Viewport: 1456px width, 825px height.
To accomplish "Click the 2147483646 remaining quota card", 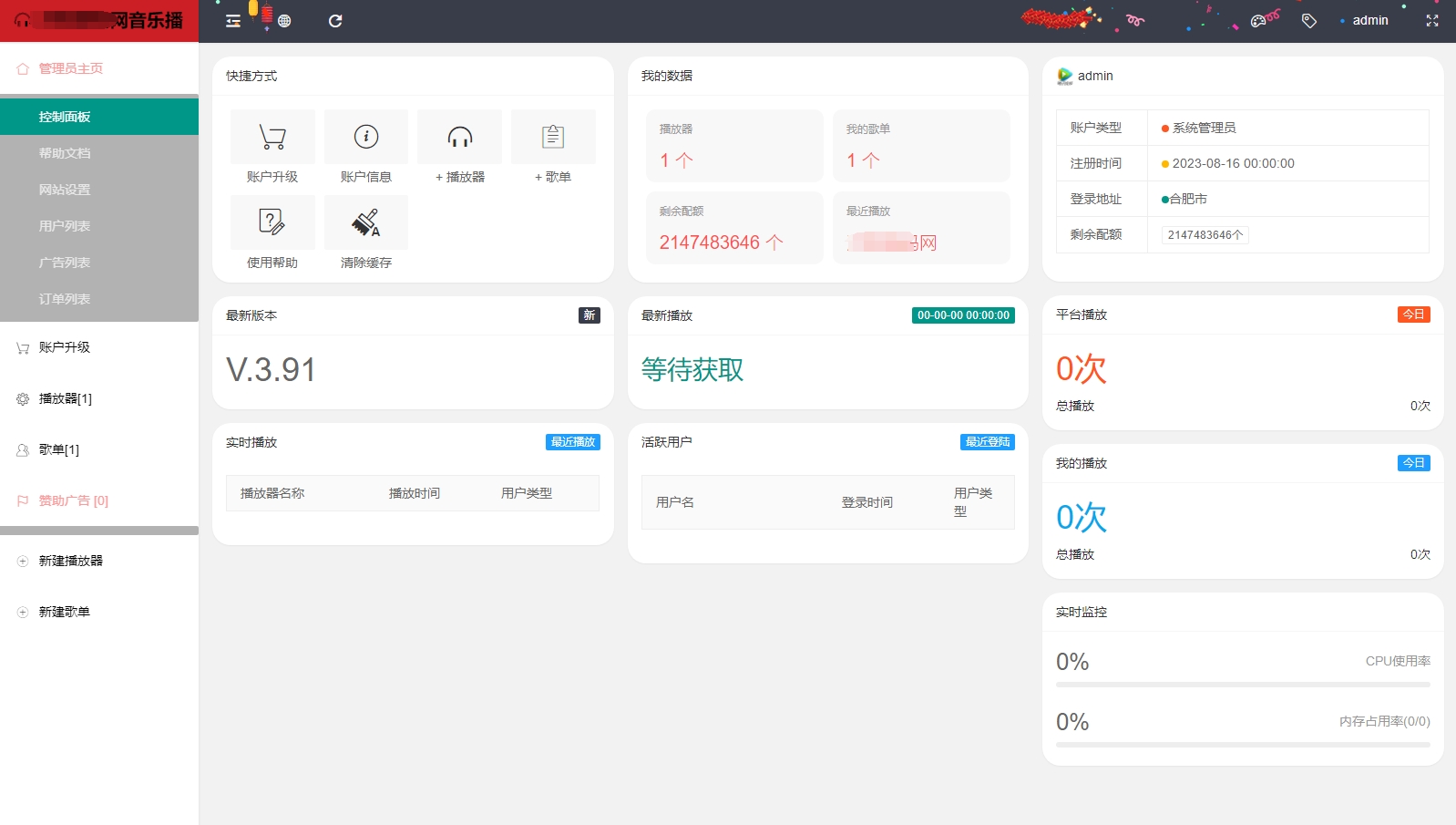I will [x=734, y=228].
